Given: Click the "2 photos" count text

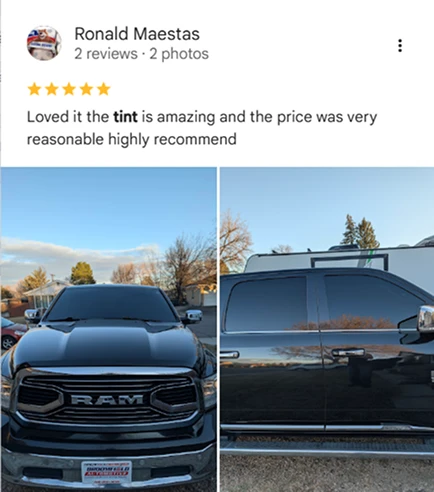Looking at the screenshot, I should [179, 54].
